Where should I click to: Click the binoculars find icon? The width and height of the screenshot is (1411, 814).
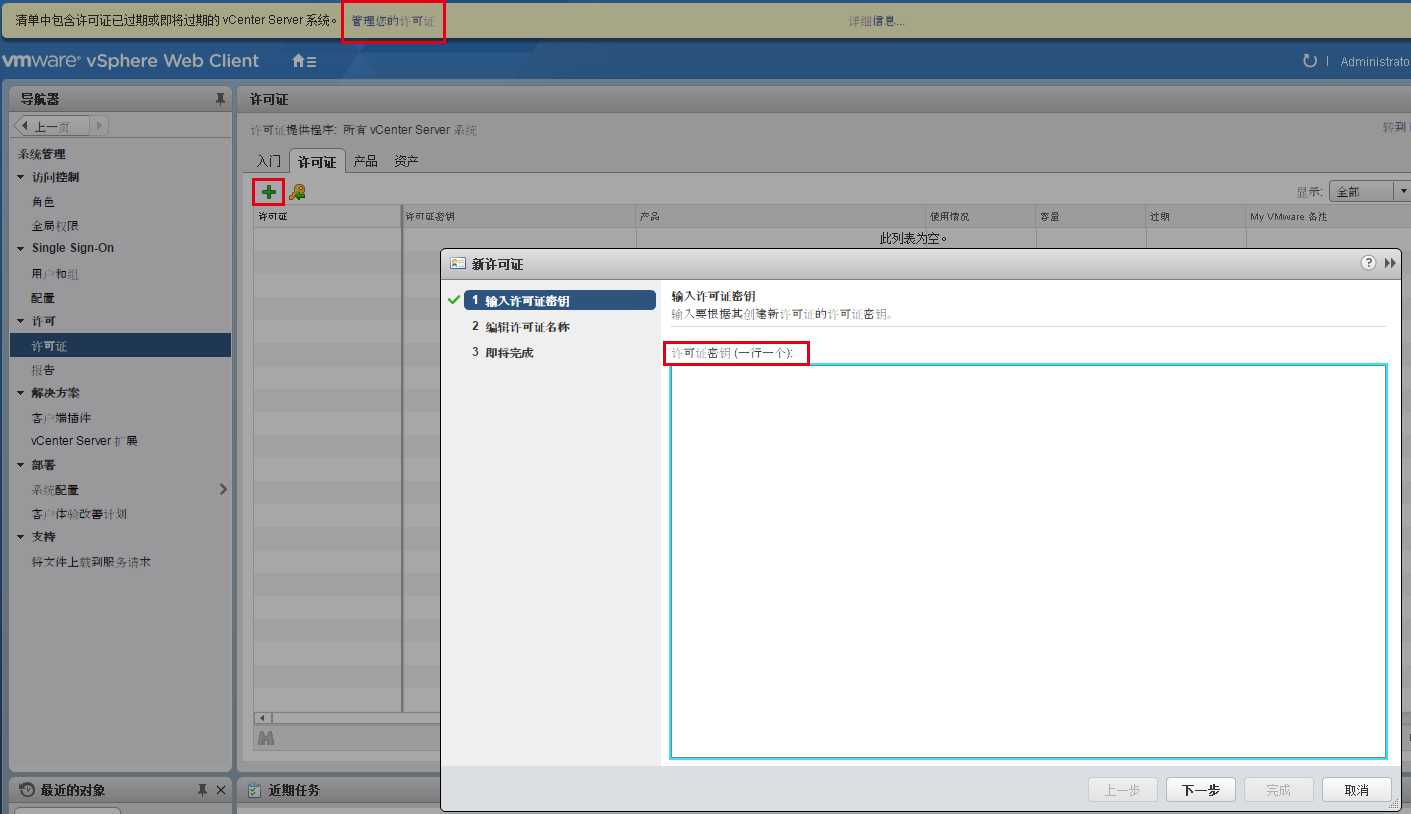(266, 738)
